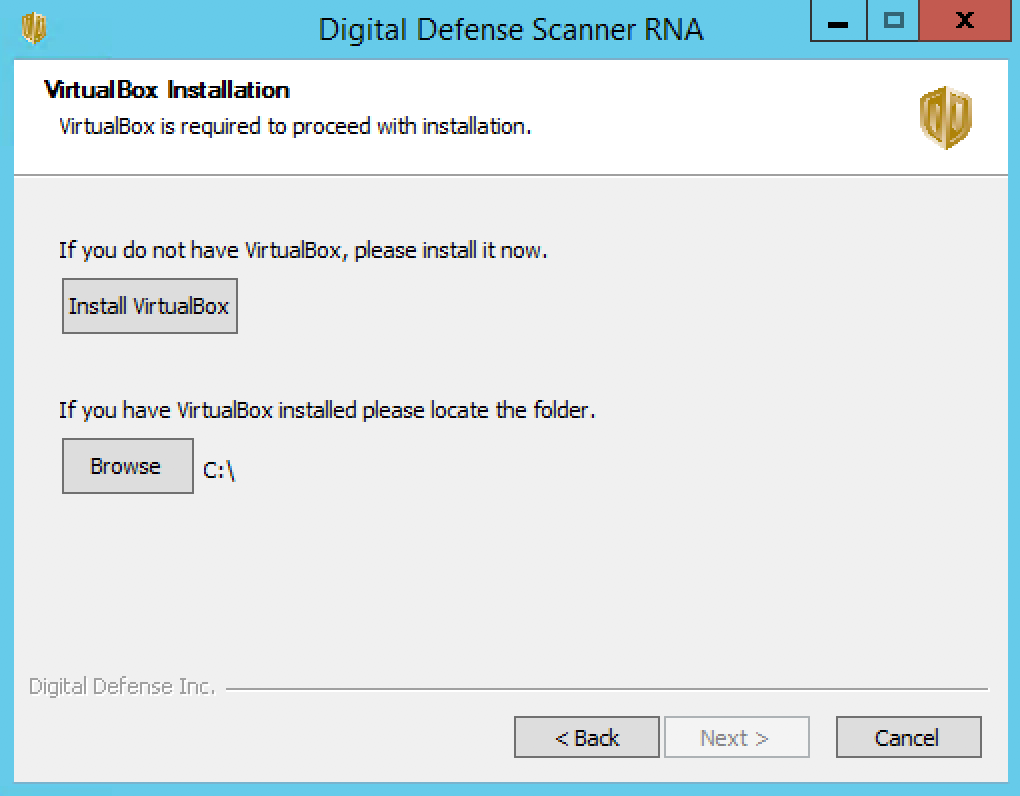Click the 'VirtualBox is required' subtitle text

point(295,126)
